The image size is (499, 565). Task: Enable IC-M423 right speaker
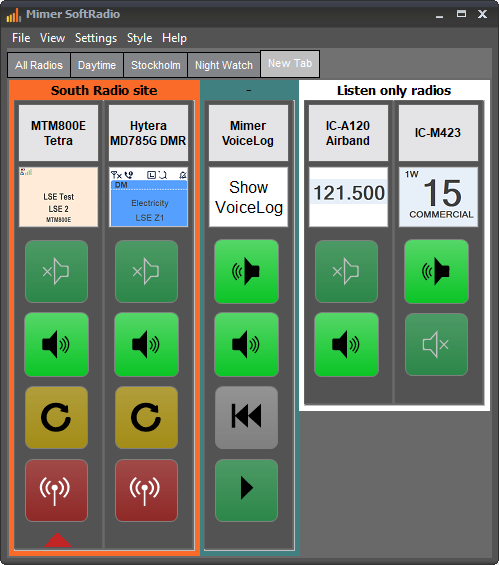436,344
